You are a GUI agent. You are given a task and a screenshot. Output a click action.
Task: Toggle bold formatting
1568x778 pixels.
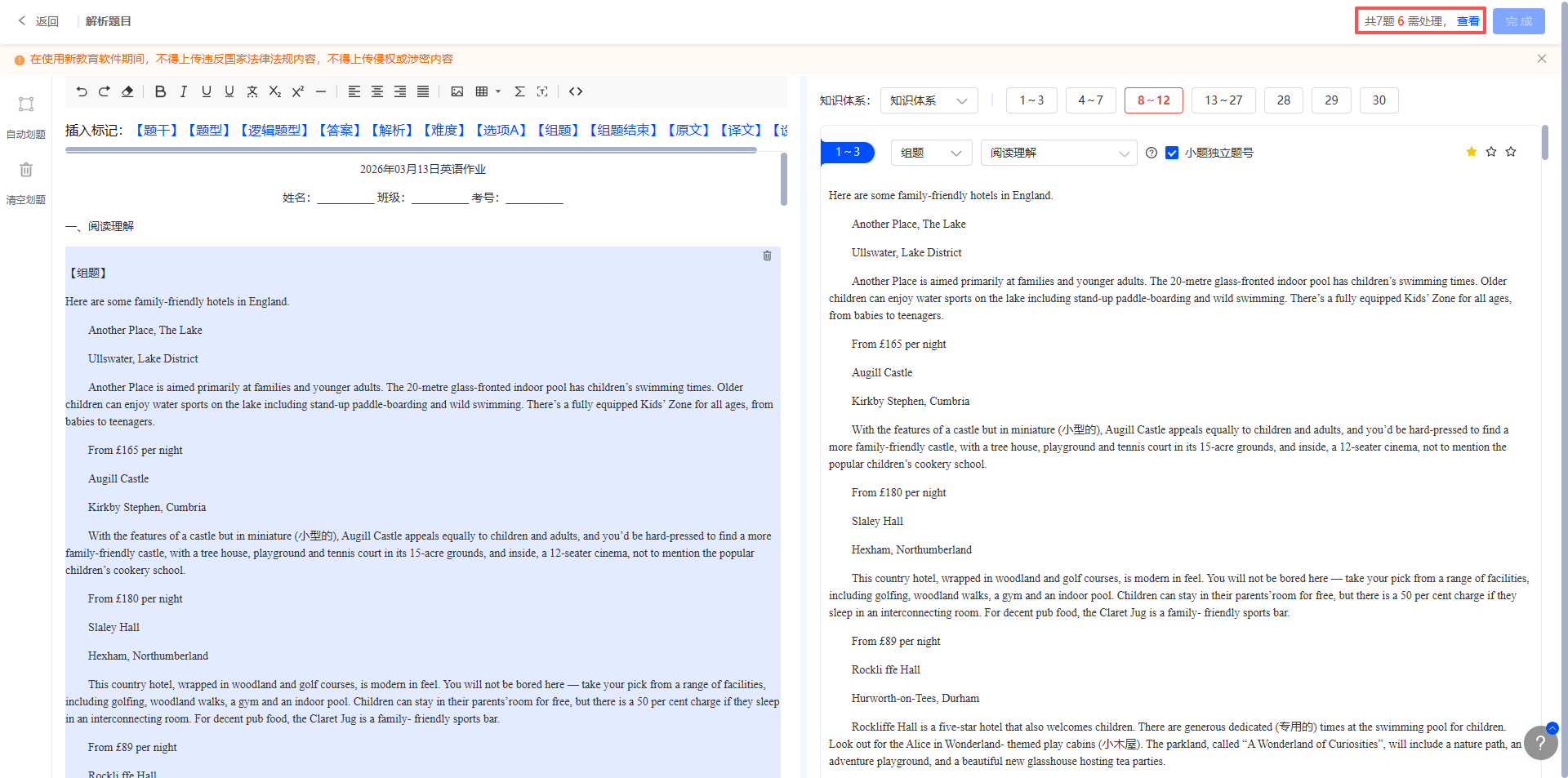(160, 91)
